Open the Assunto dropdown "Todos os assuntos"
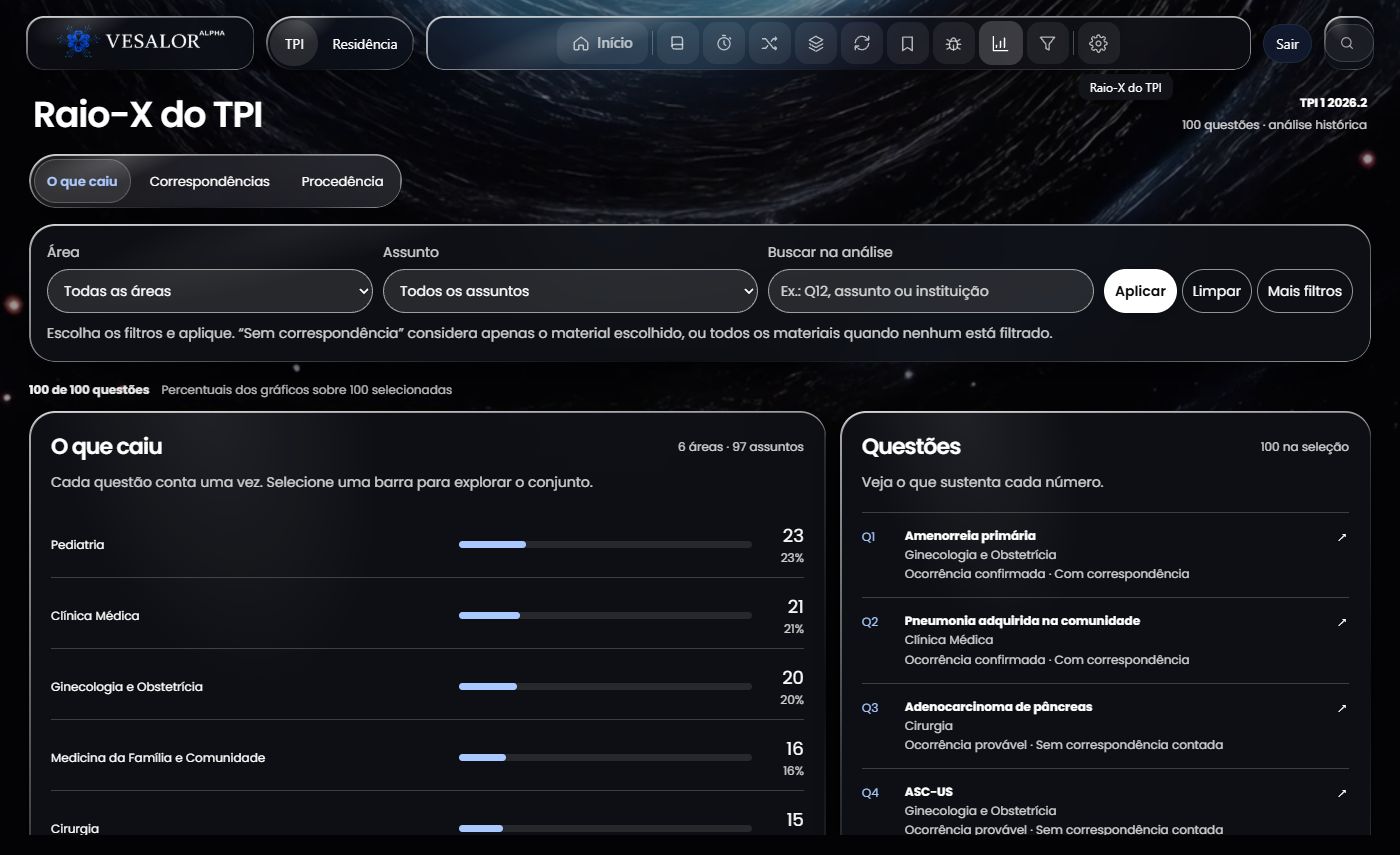Image resolution: width=1400 pixels, height=855 pixels. click(570, 291)
